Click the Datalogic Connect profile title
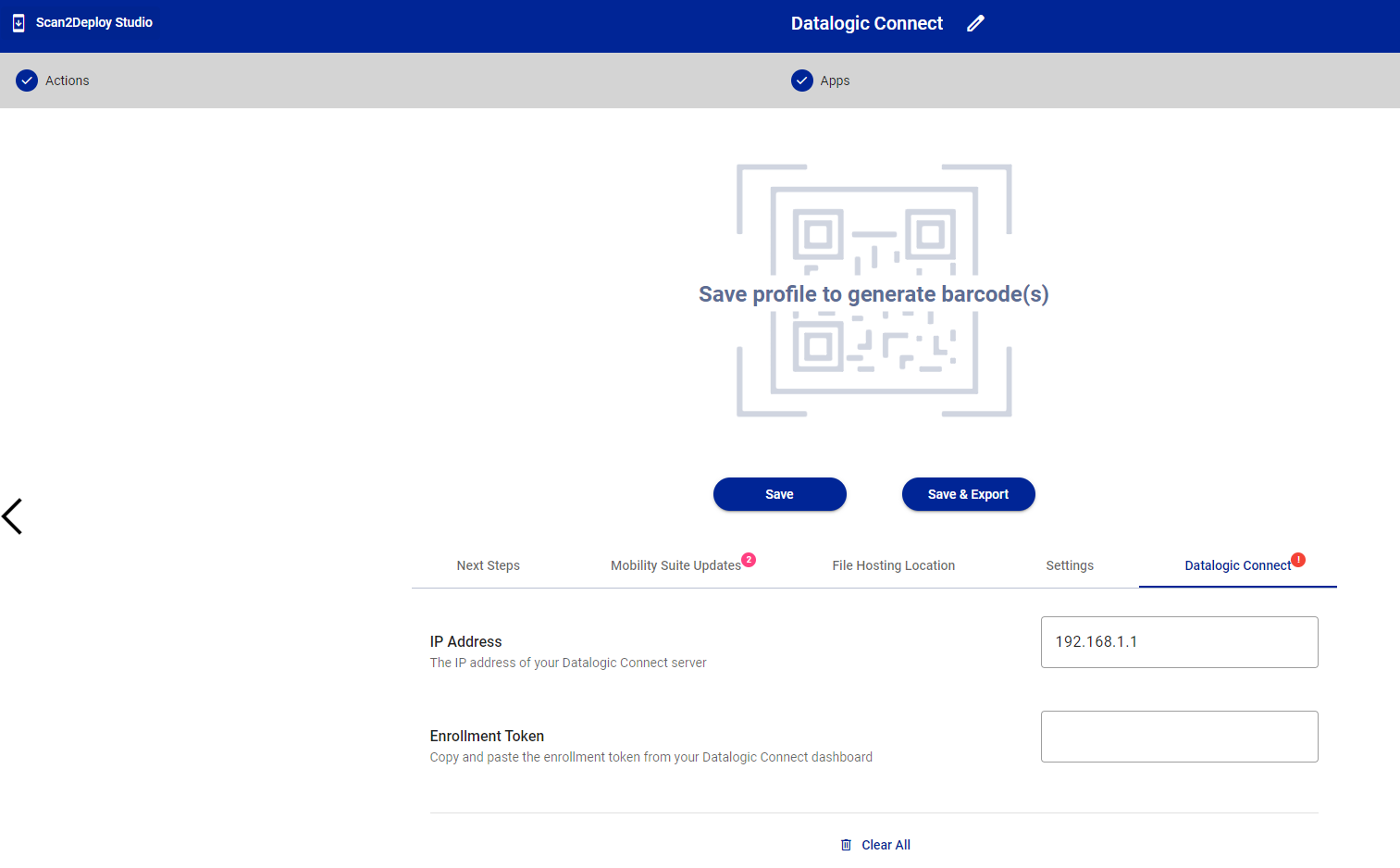1400x868 pixels. click(x=866, y=22)
